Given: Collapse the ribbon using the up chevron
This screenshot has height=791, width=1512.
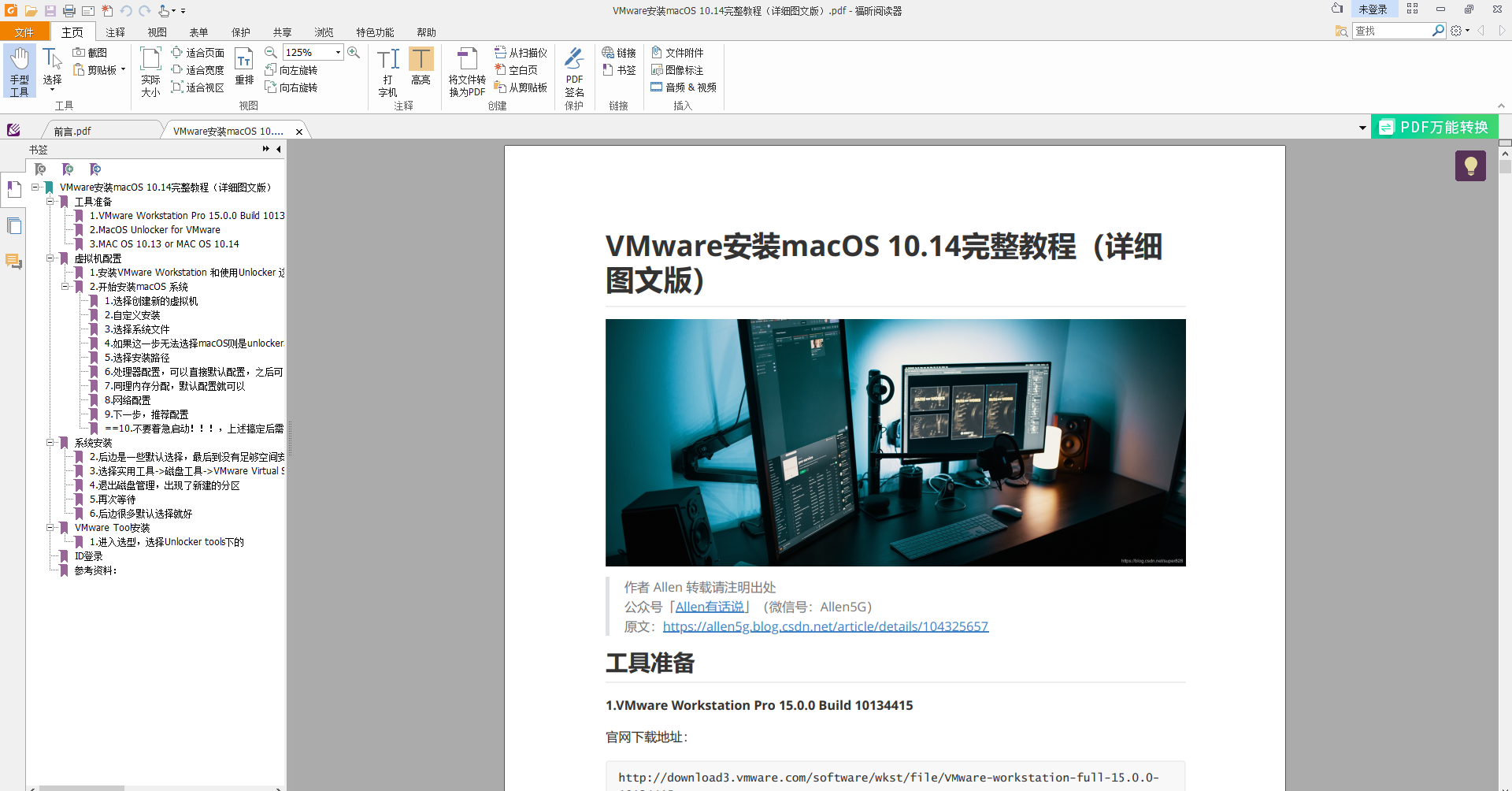Looking at the screenshot, I should (x=1501, y=106).
